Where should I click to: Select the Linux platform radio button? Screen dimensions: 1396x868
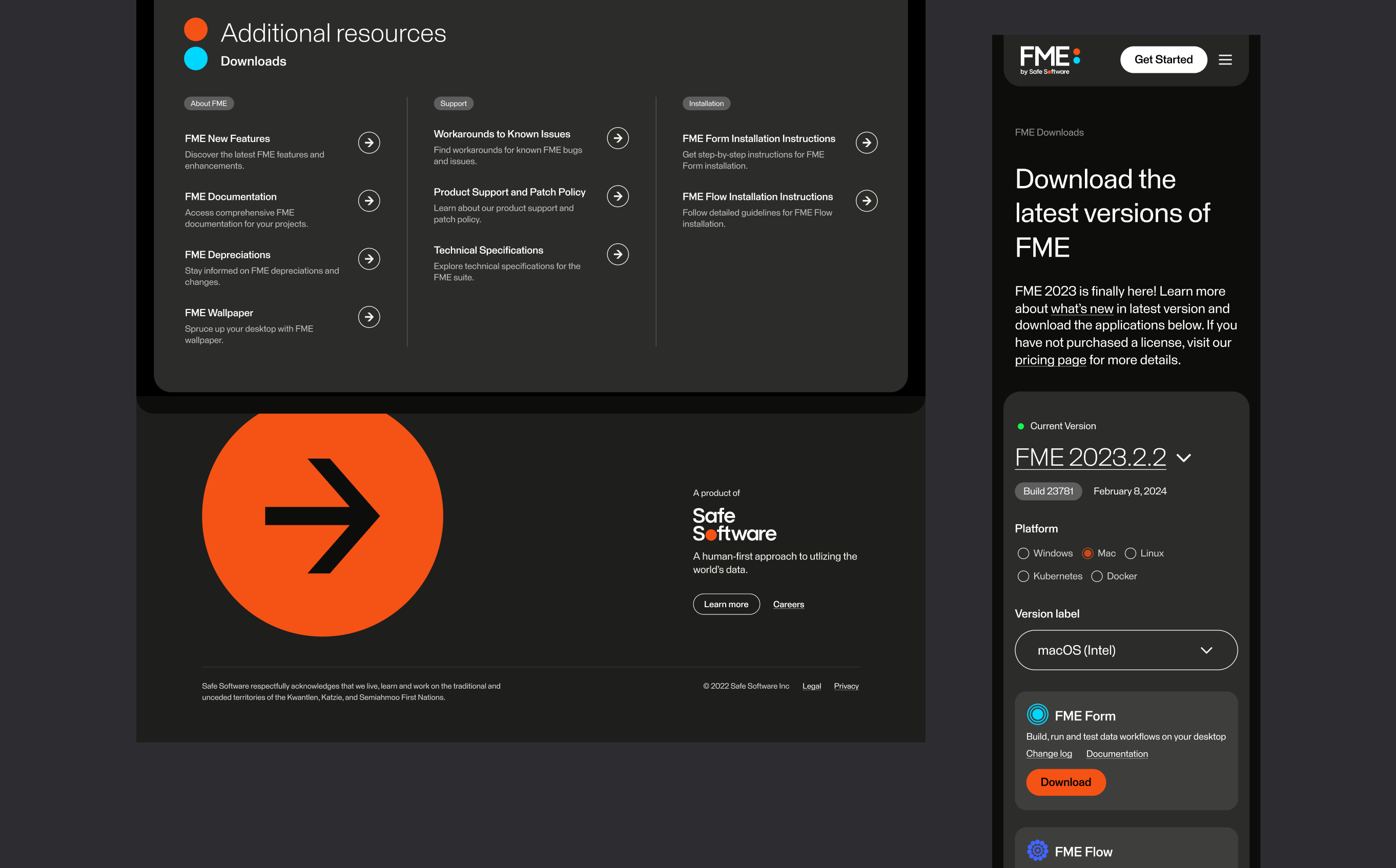pos(1130,553)
